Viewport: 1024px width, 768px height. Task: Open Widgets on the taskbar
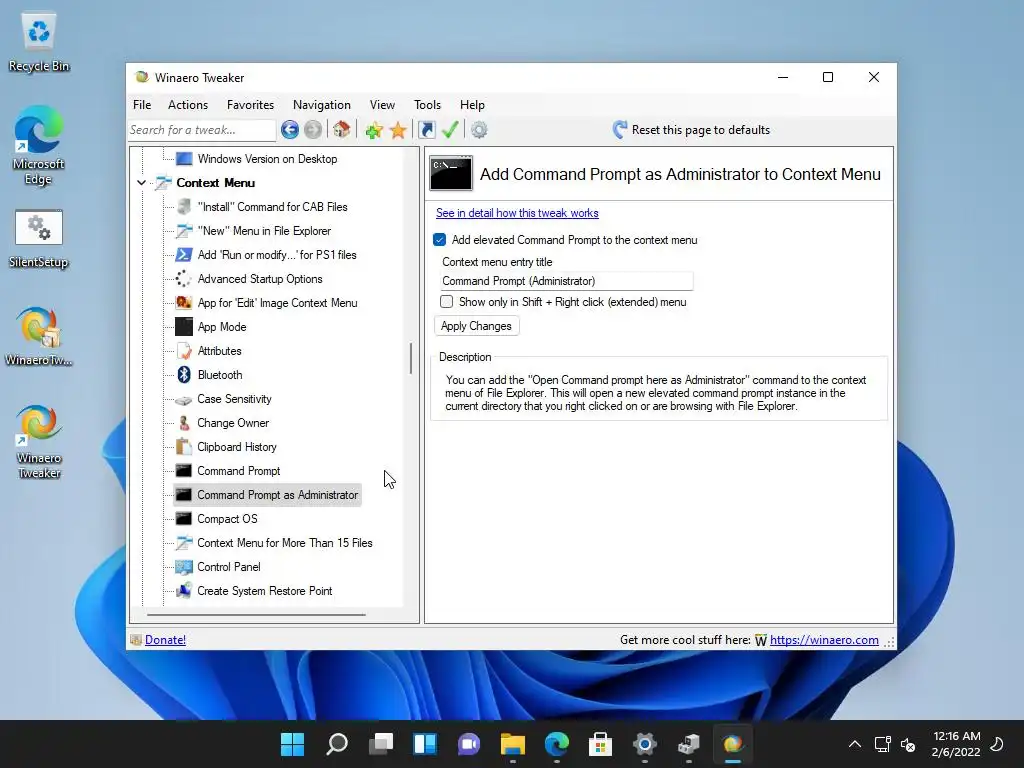424,744
